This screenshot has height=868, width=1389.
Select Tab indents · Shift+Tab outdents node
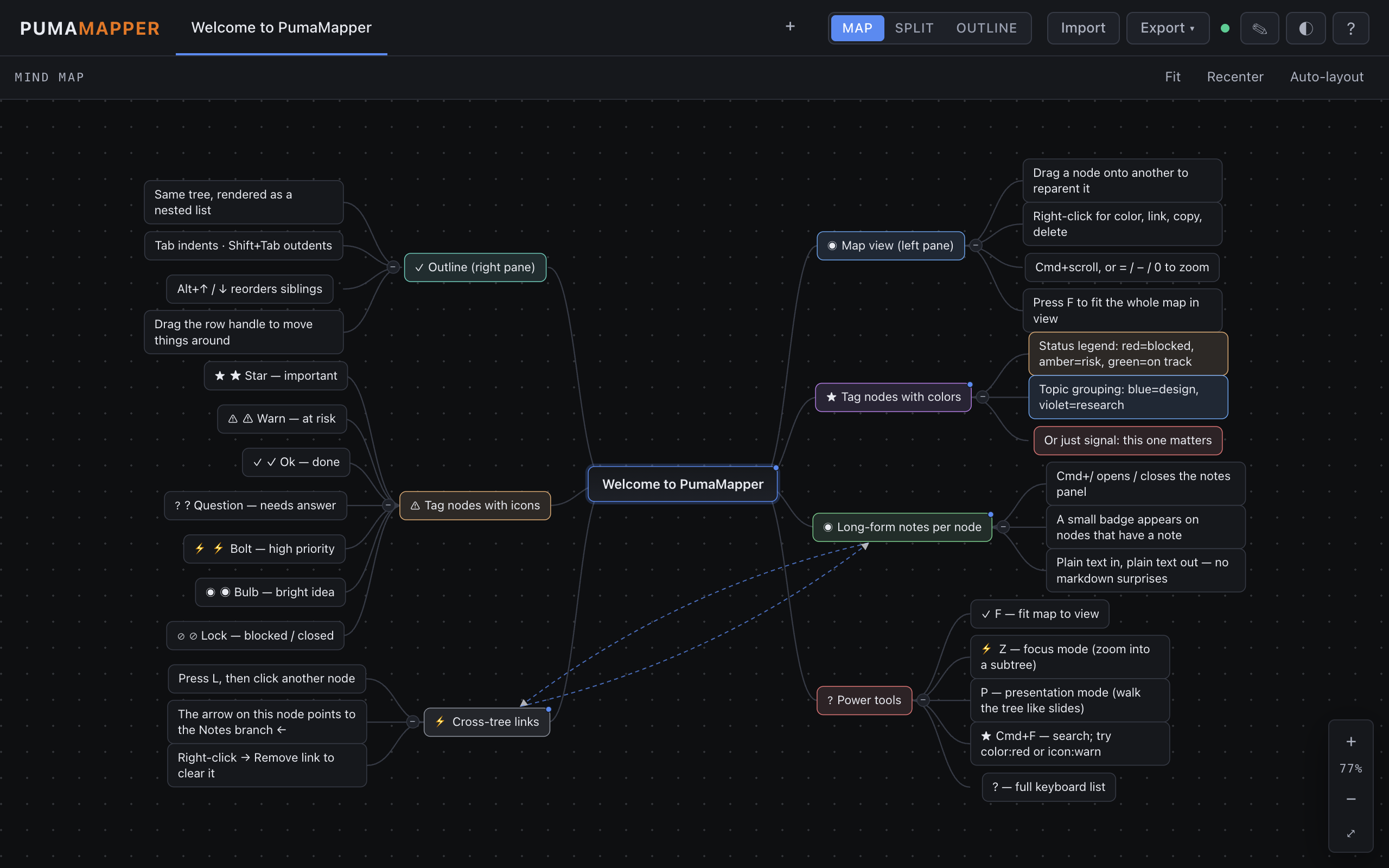coord(244,246)
